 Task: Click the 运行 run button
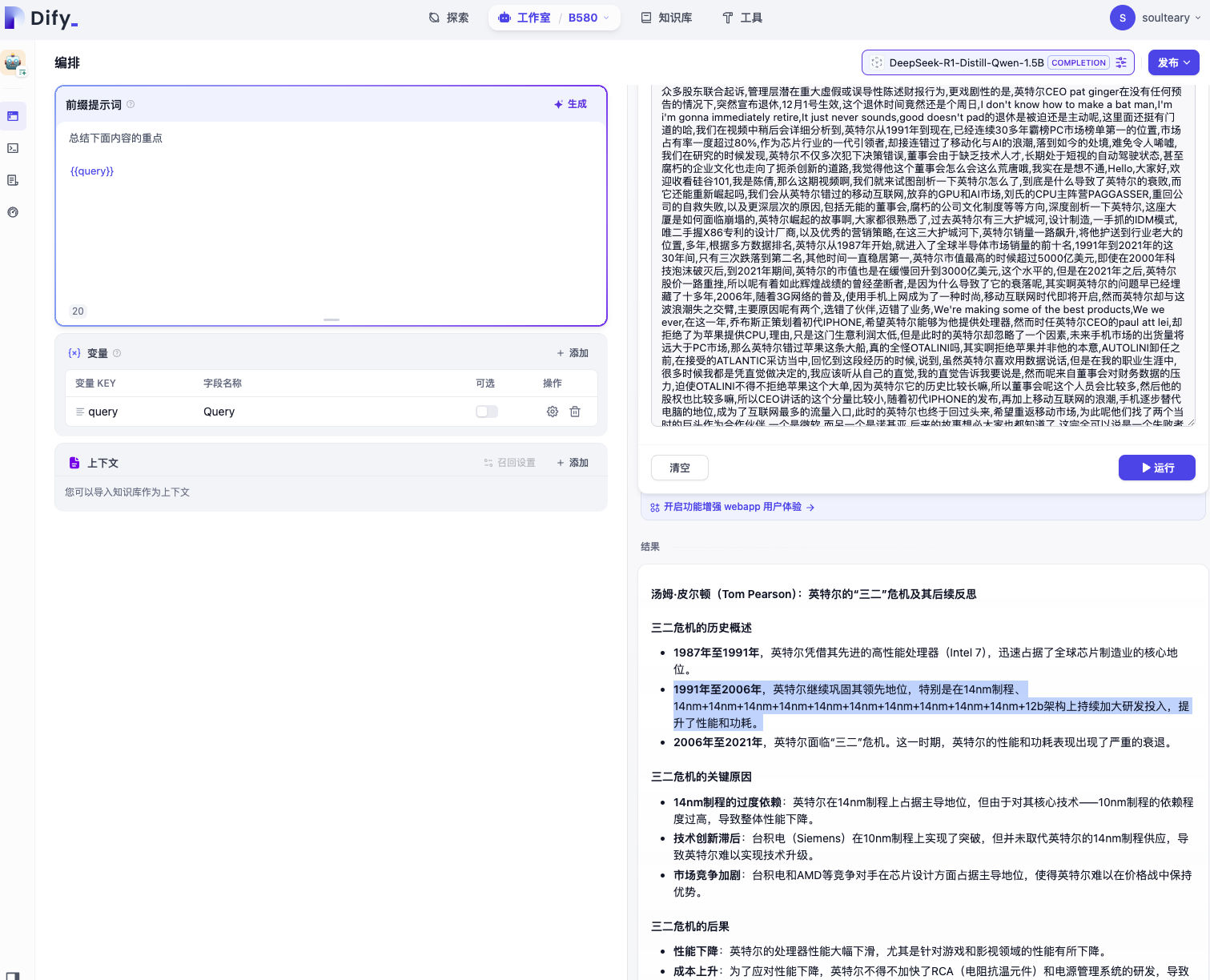(x=1157, y=468)
